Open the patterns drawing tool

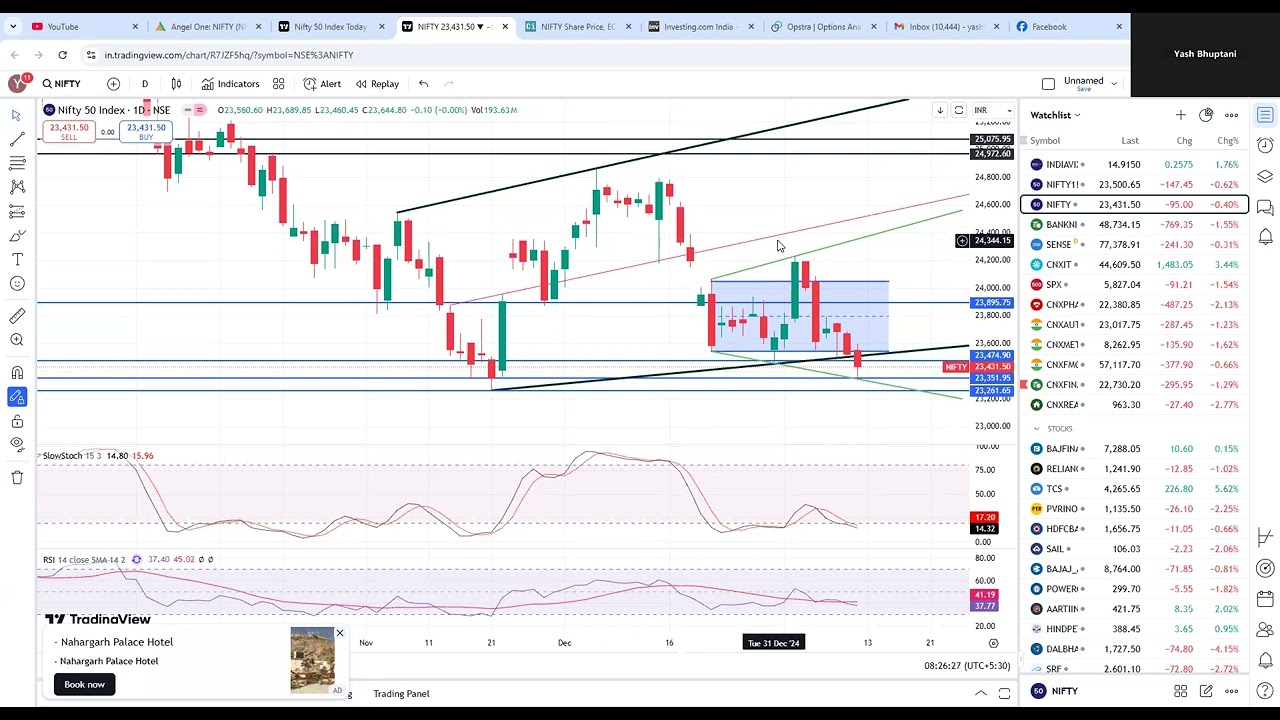point(17,187)
